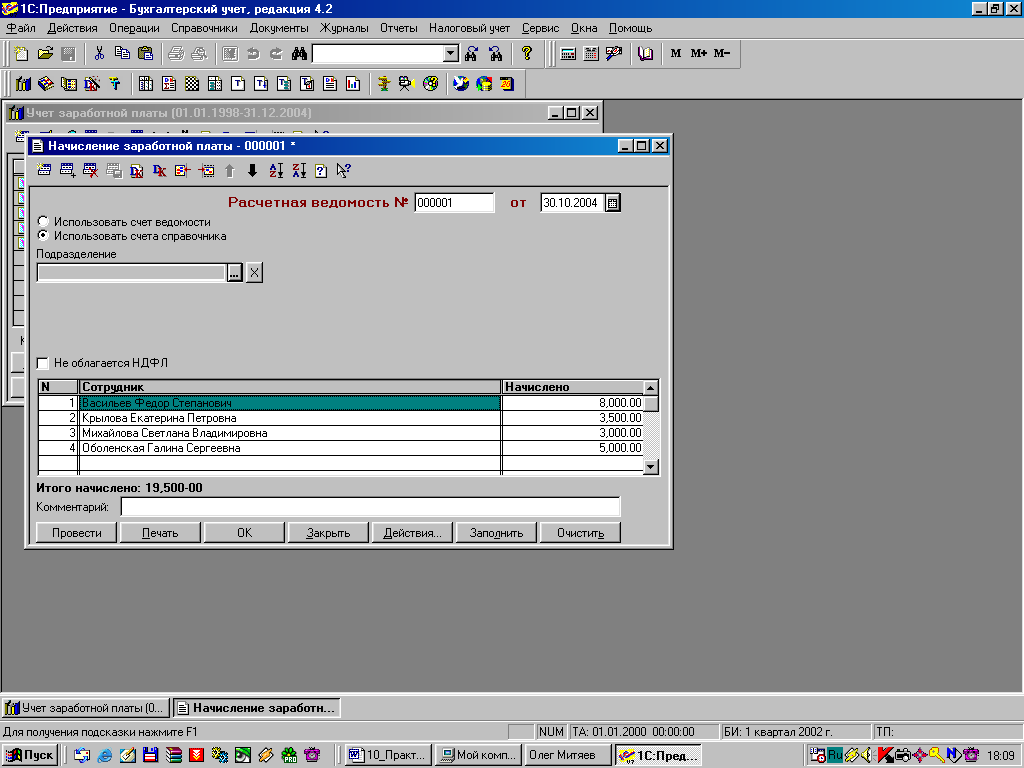Click the Paste clipboard icon

click(146, 54)
